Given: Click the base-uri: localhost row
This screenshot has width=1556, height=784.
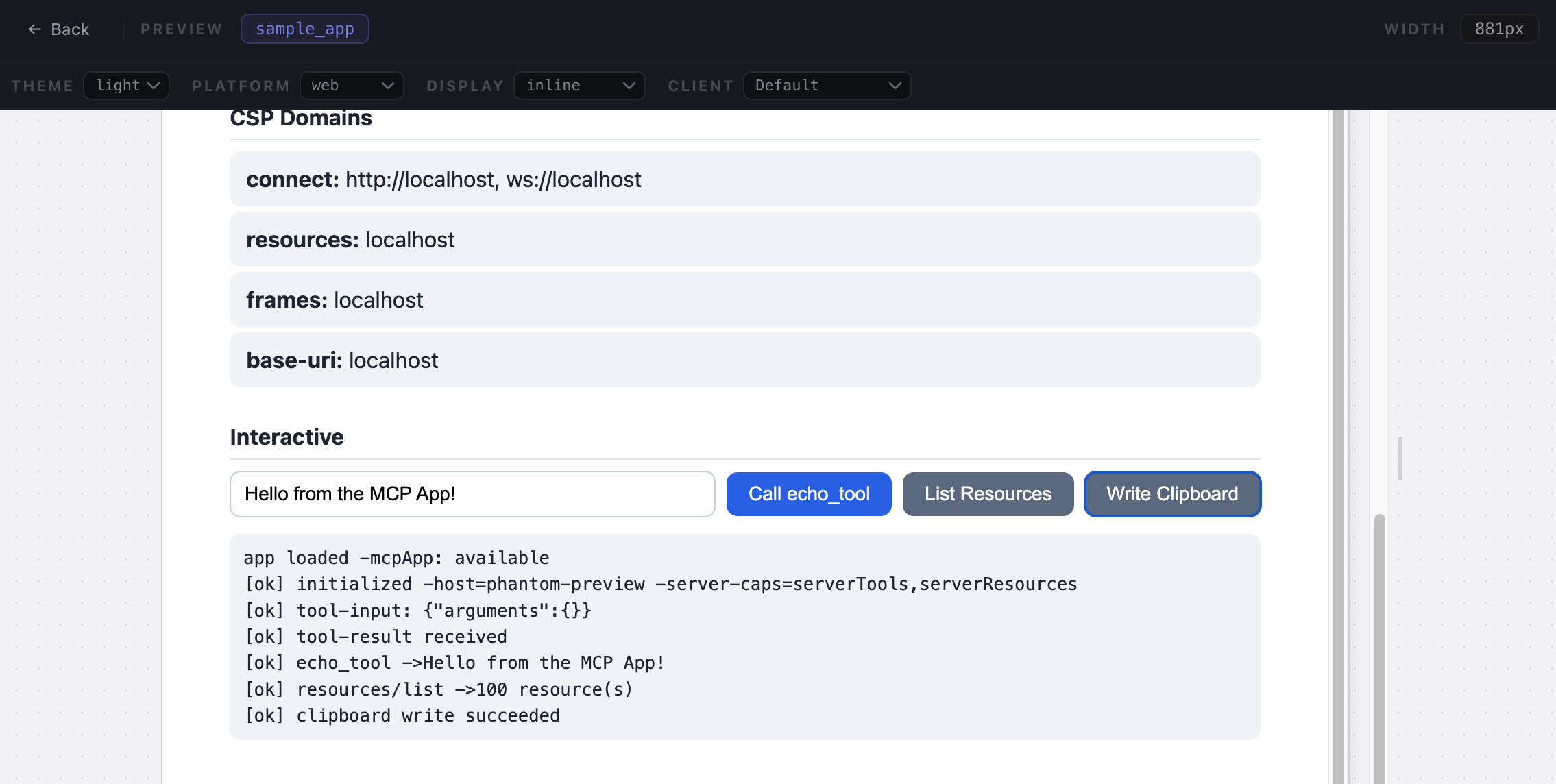Looking at the screenshot, I should 745,360.
